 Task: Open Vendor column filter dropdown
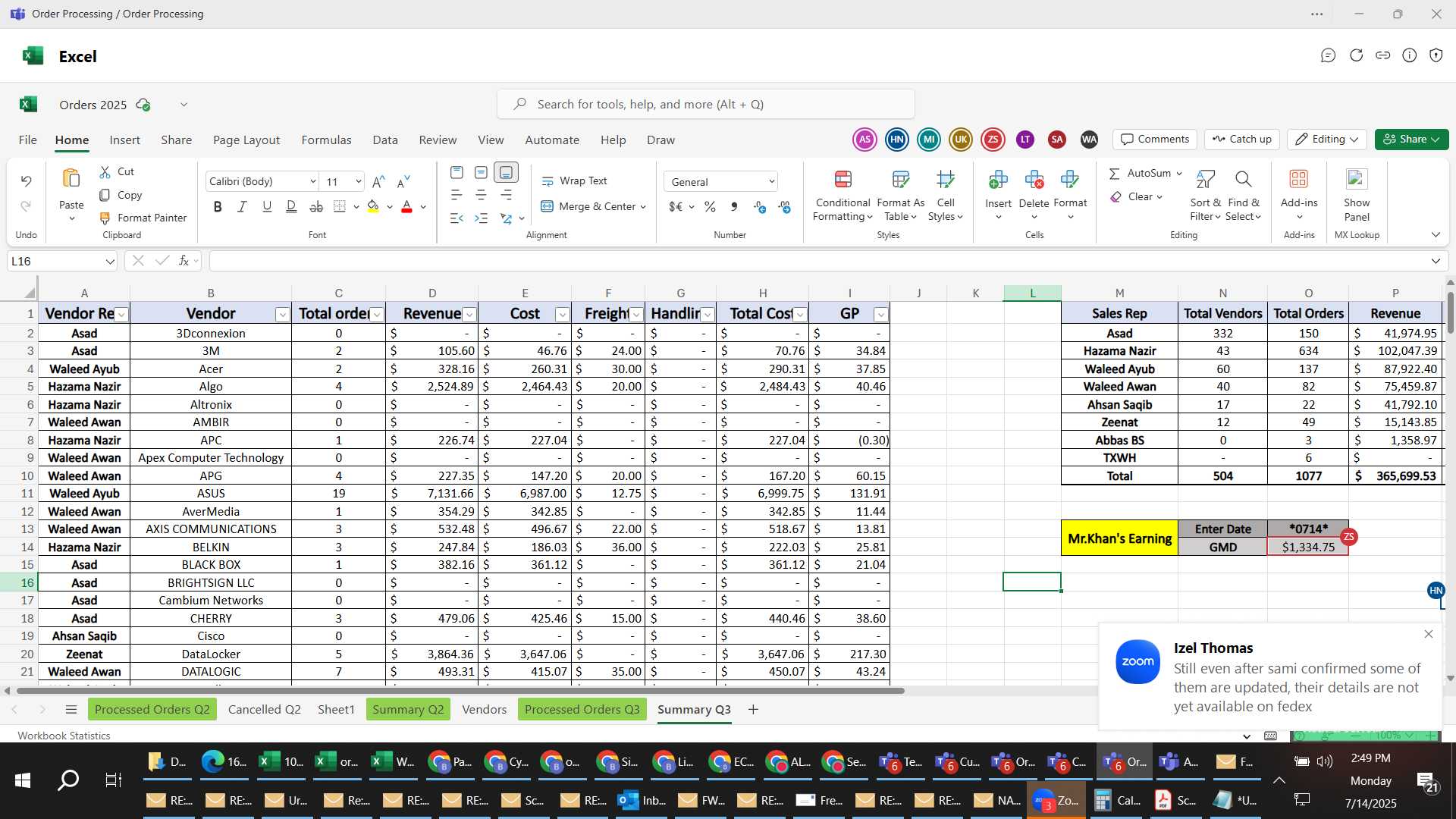(x=282, y=315)
